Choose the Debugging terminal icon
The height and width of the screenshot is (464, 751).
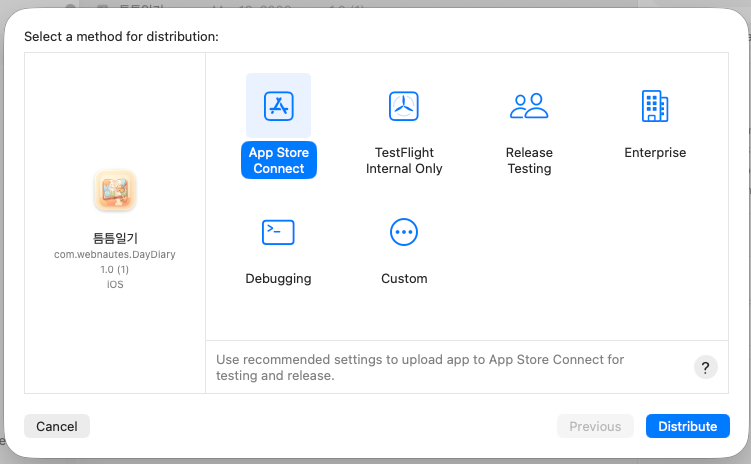tap(278, 232)
